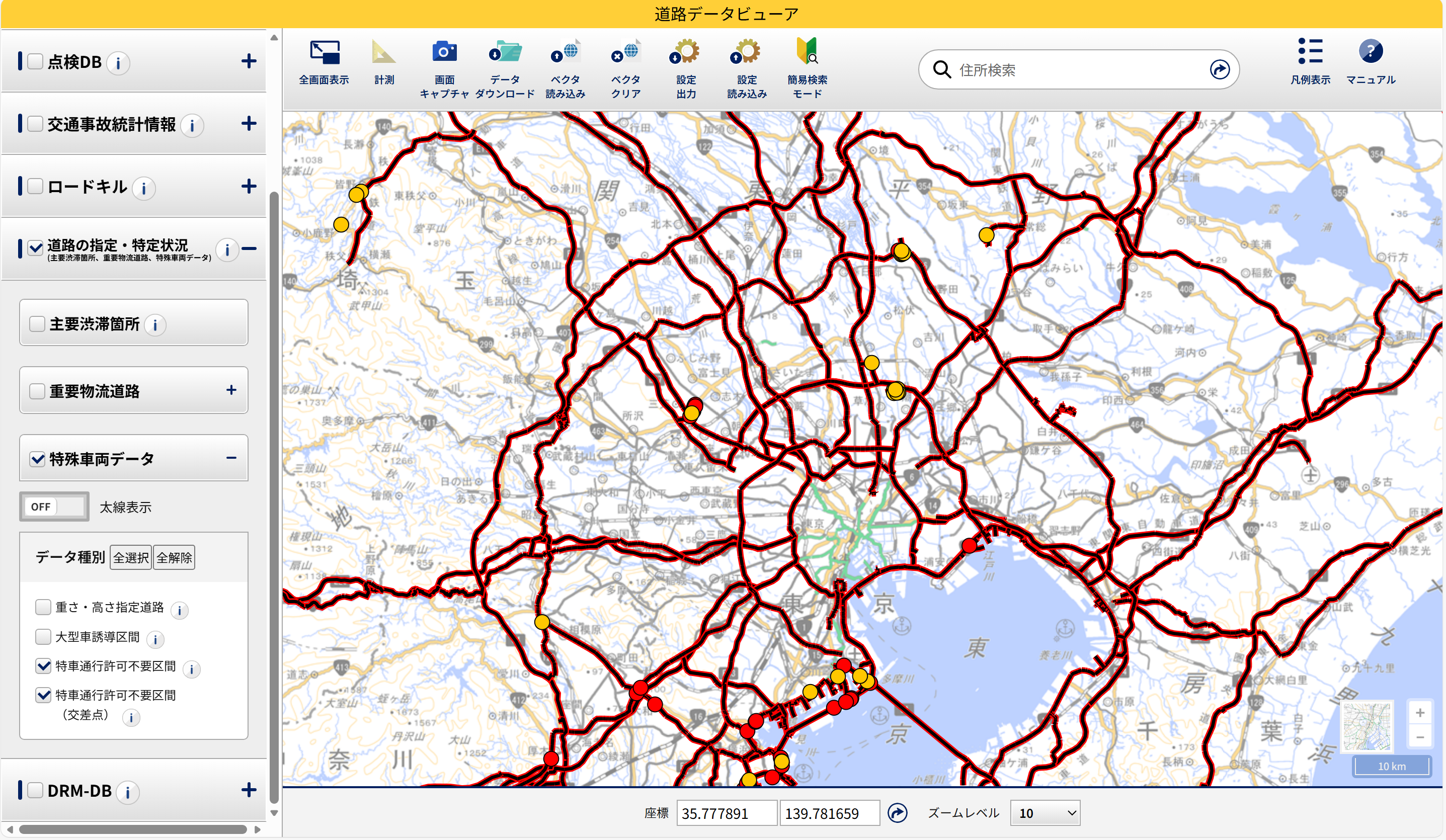Screen dimensions: 1446x840
Task: Expand the 点検DB section plus
Action: click(249, 61)
